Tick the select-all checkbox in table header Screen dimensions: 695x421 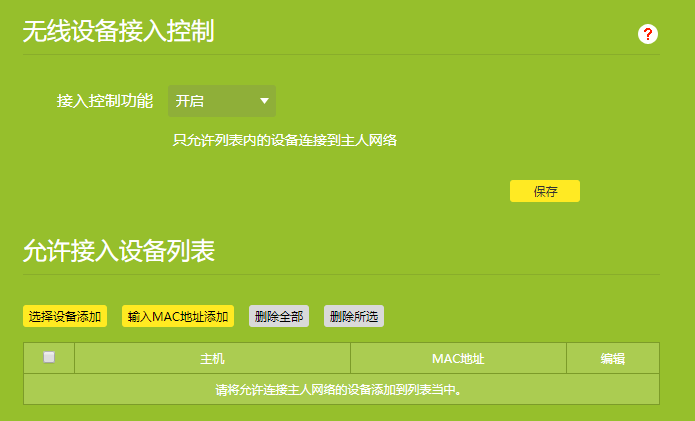49,357
